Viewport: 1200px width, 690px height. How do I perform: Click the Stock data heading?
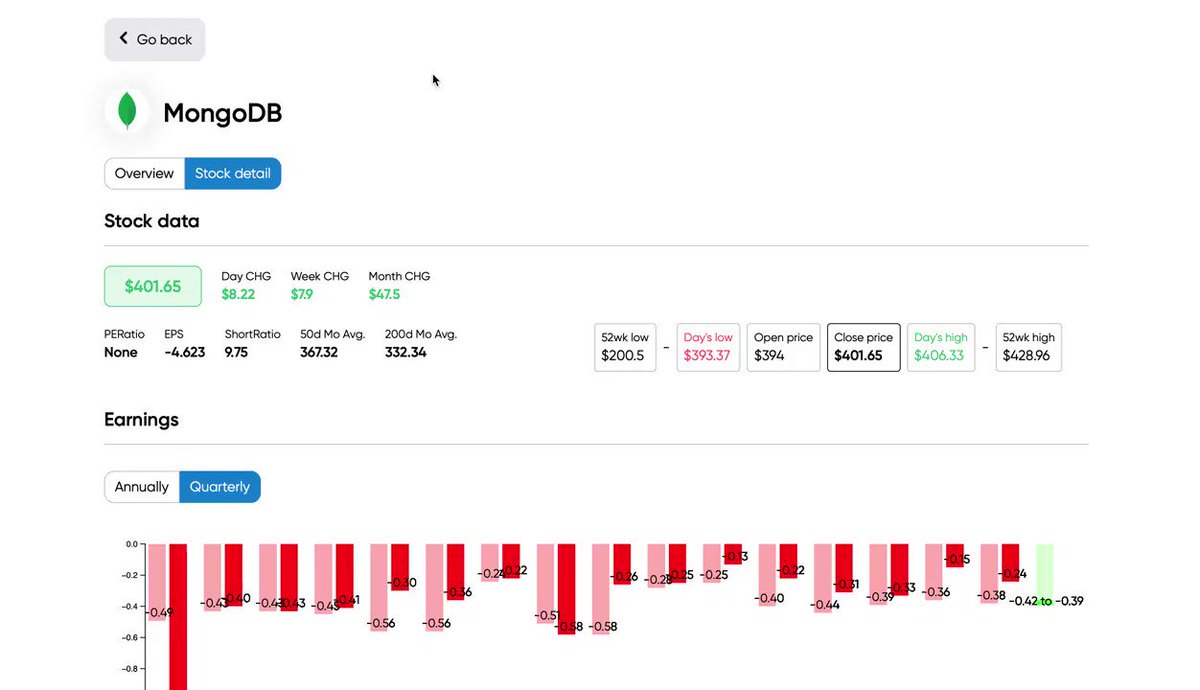pyautogui.click(x=152, y=221)
